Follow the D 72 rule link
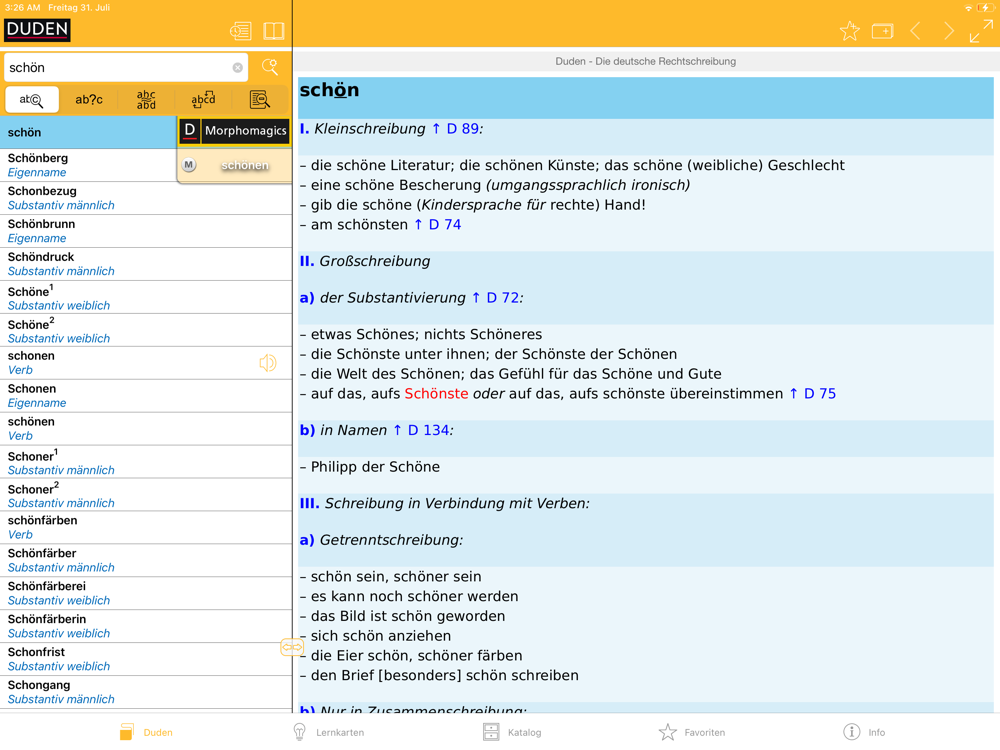1000x750 pixels. click(496, 298)
